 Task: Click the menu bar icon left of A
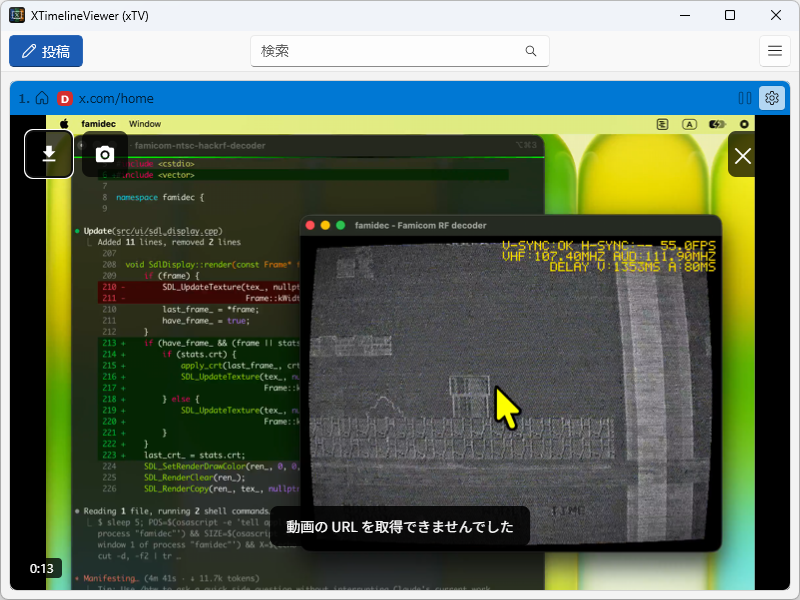(x=662, y=124)
